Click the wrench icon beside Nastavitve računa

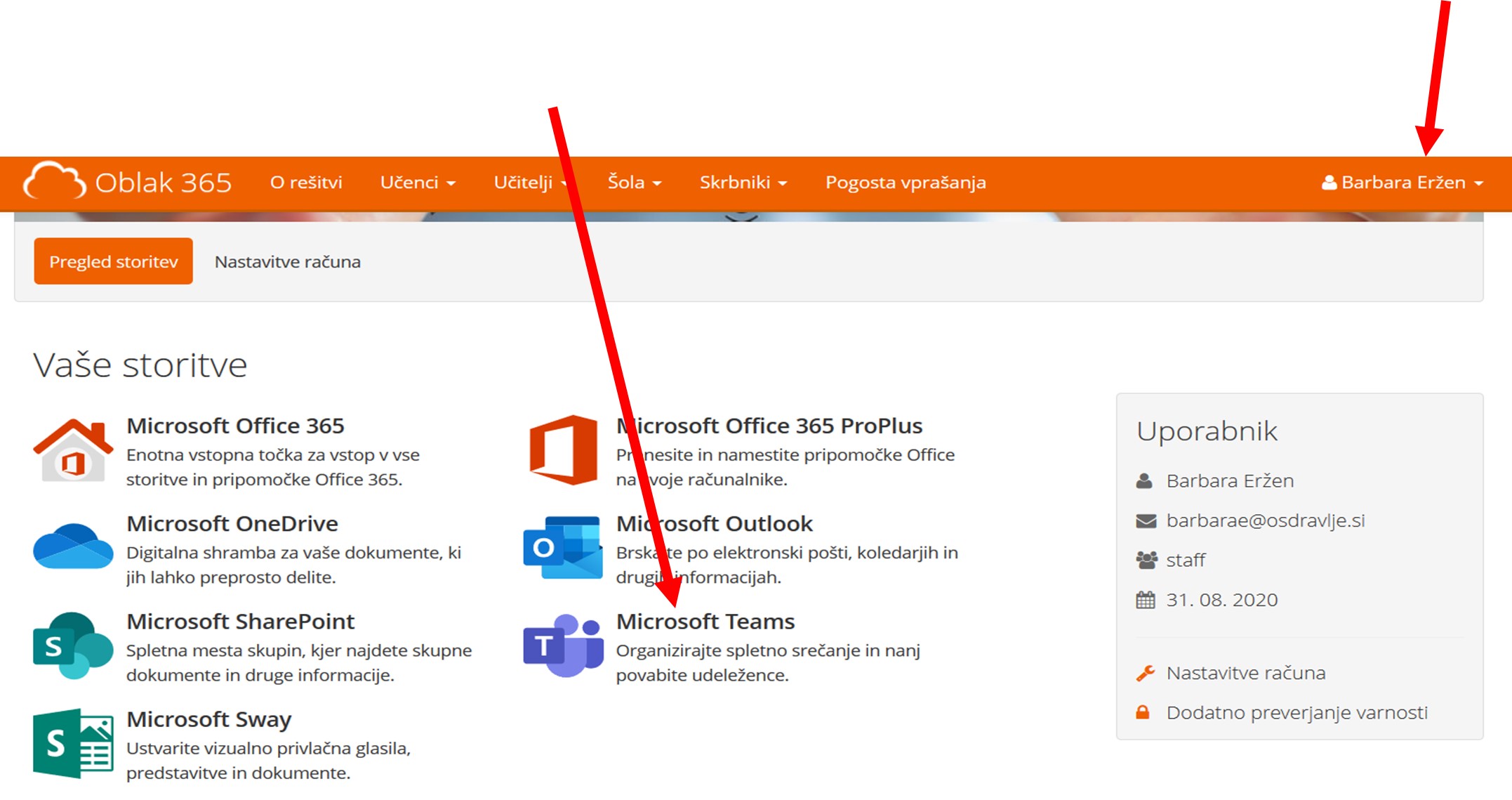pos(1146,673)
